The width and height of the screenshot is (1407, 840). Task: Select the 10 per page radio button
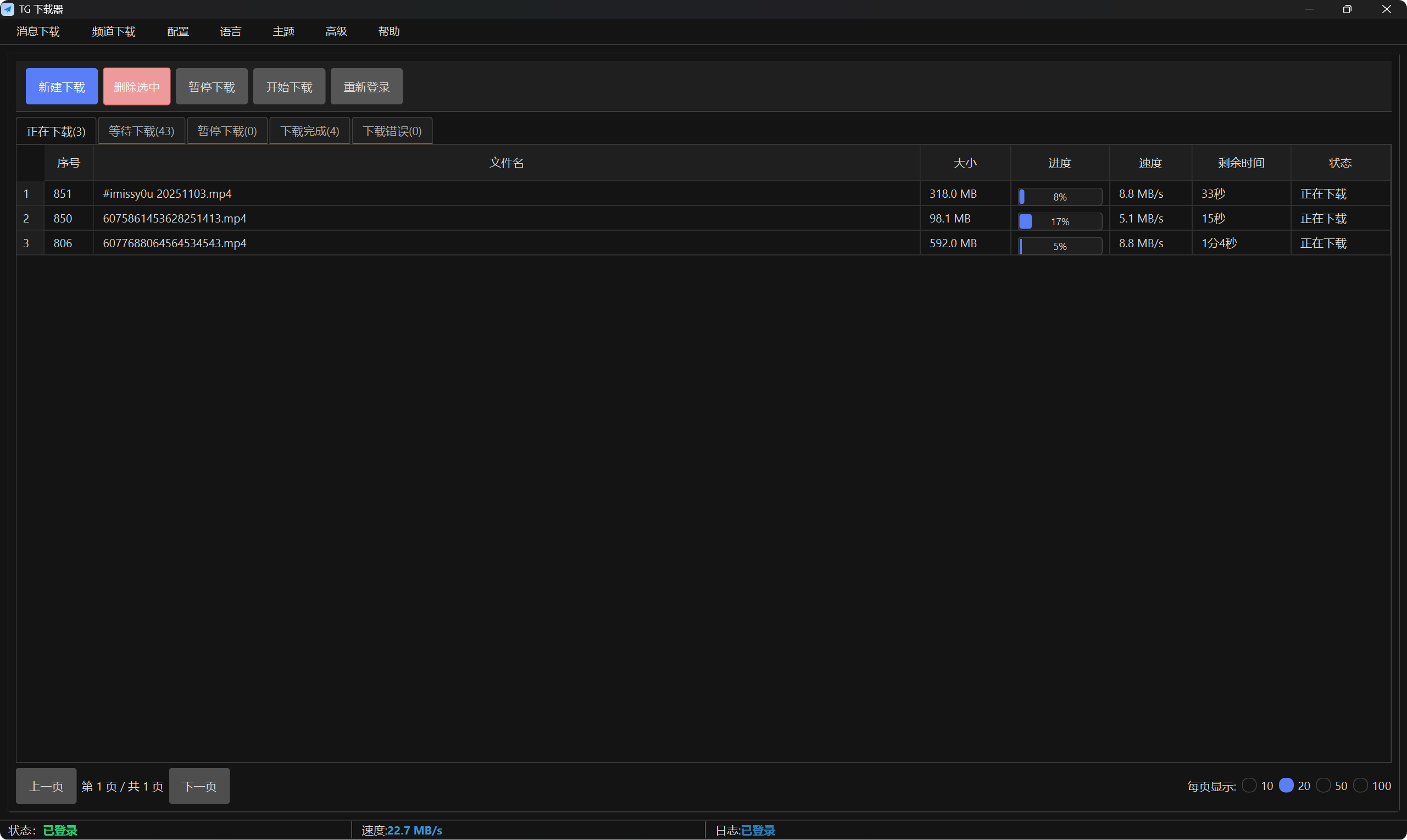[1249, 785]
